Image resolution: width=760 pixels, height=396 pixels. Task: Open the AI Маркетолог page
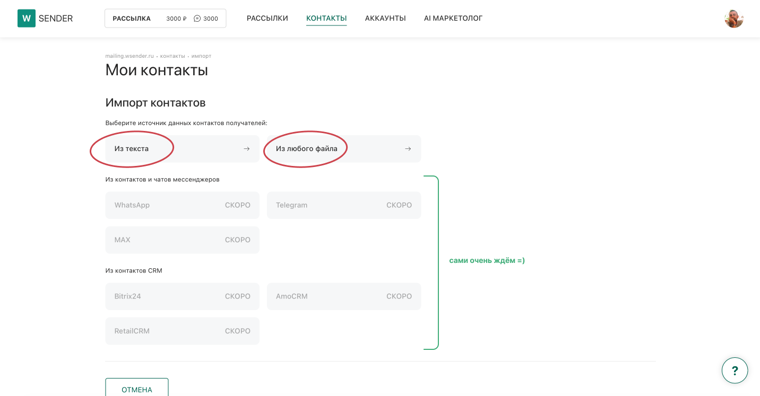coord(453,18)
